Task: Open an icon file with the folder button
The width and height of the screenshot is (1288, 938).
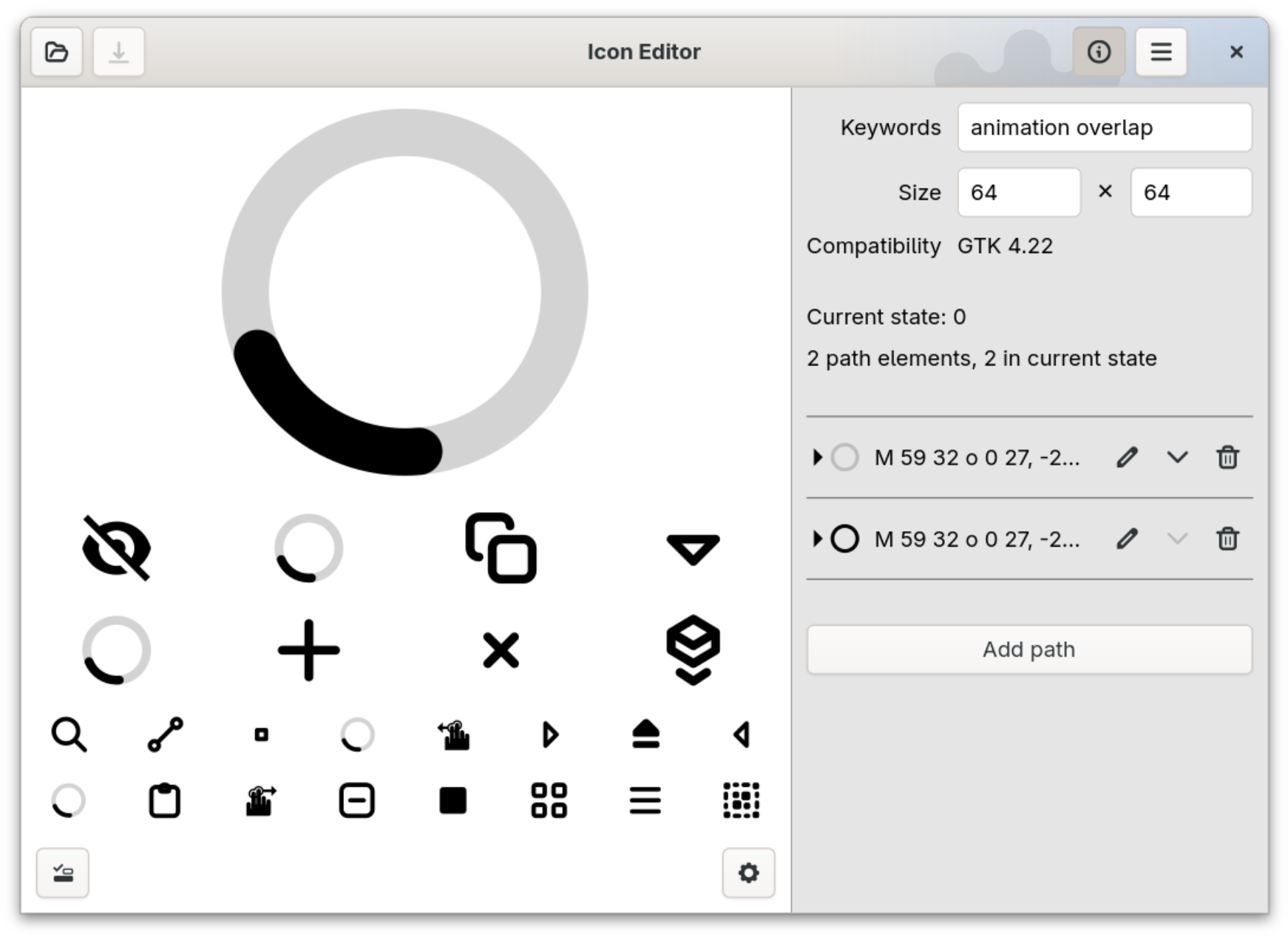Action: 57,52
